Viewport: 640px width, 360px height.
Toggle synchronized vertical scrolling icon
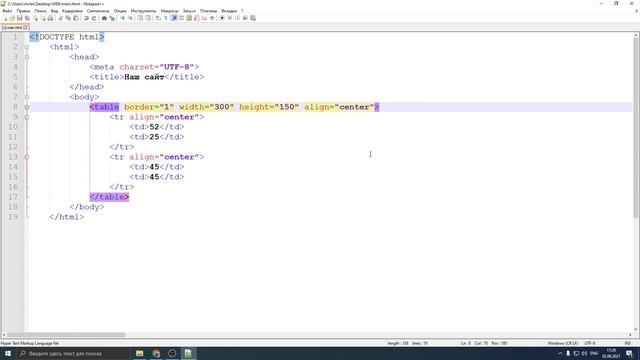140,18
